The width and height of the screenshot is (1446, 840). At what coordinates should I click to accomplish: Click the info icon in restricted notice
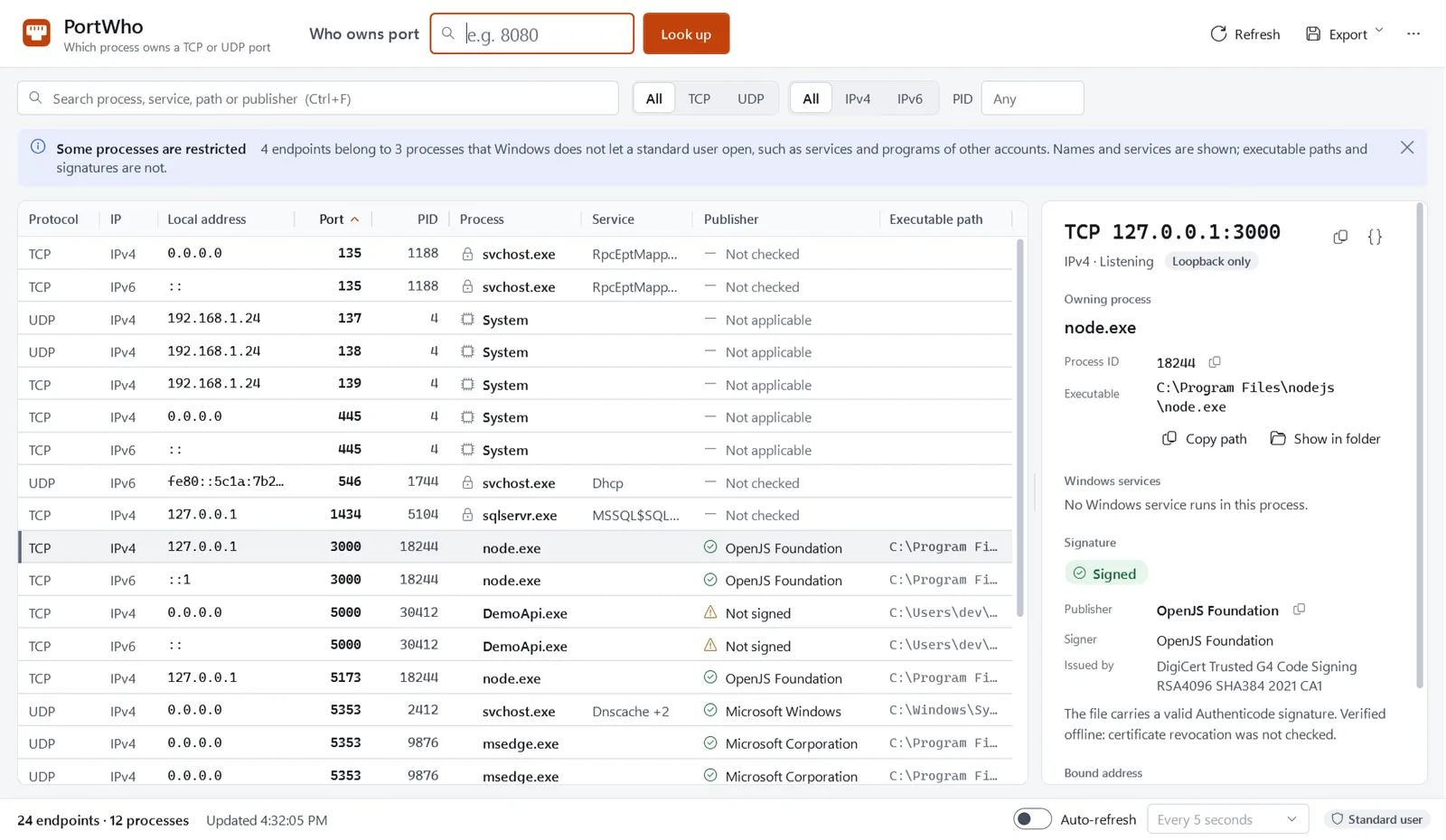[x=38, y=146]
